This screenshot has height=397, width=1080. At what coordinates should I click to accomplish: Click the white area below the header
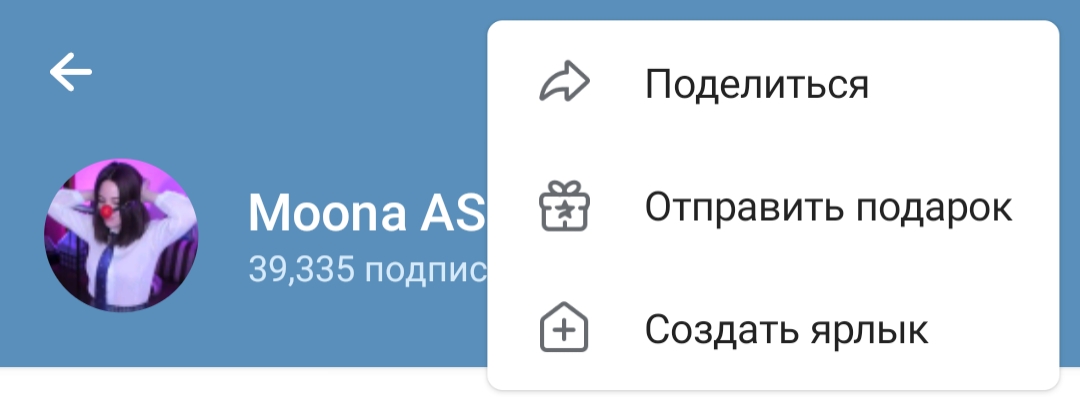tap(241, 383)
